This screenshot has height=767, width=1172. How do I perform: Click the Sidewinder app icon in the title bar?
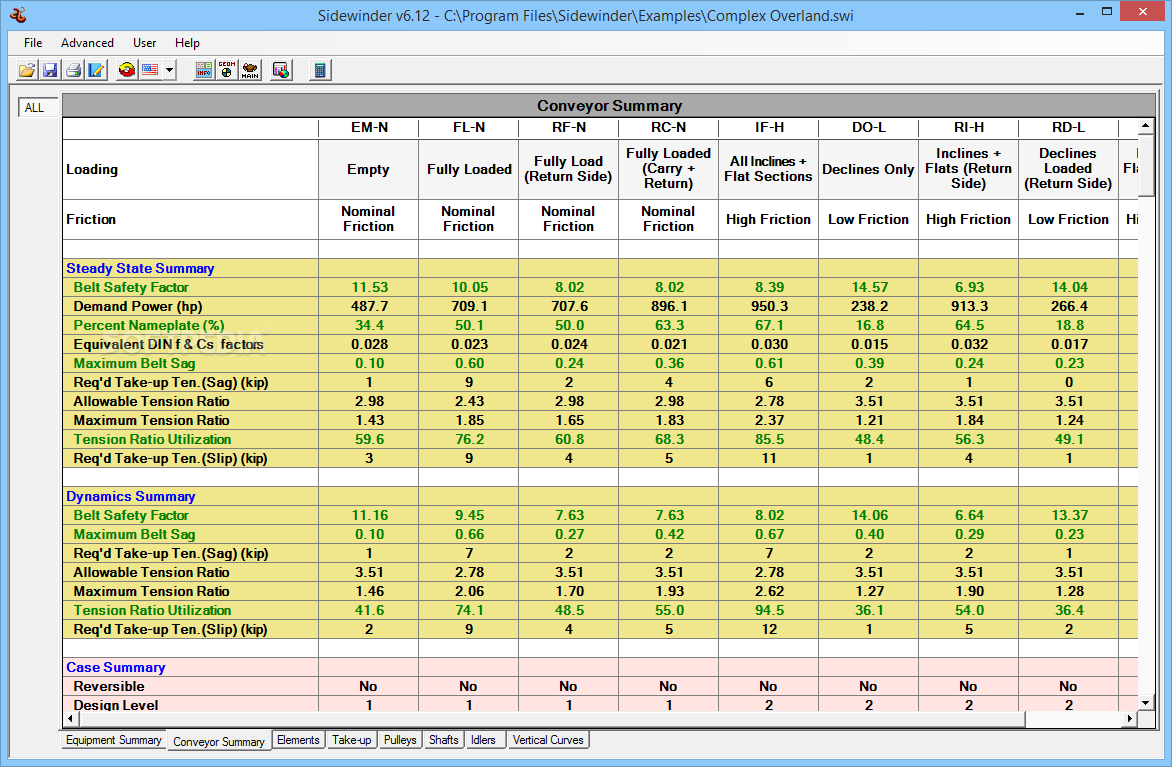pos(19,15)
